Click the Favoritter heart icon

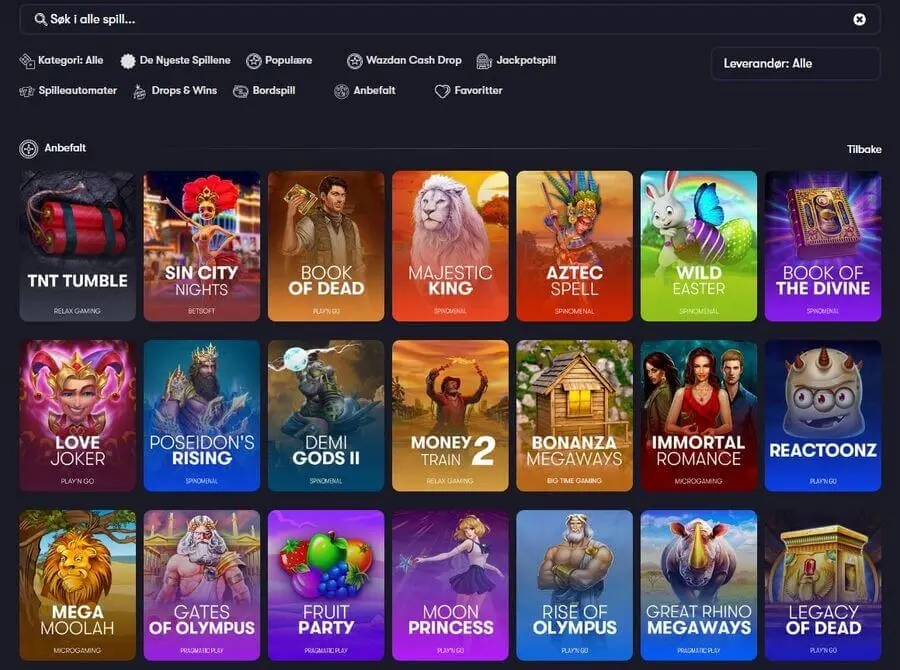coord(442,91)
